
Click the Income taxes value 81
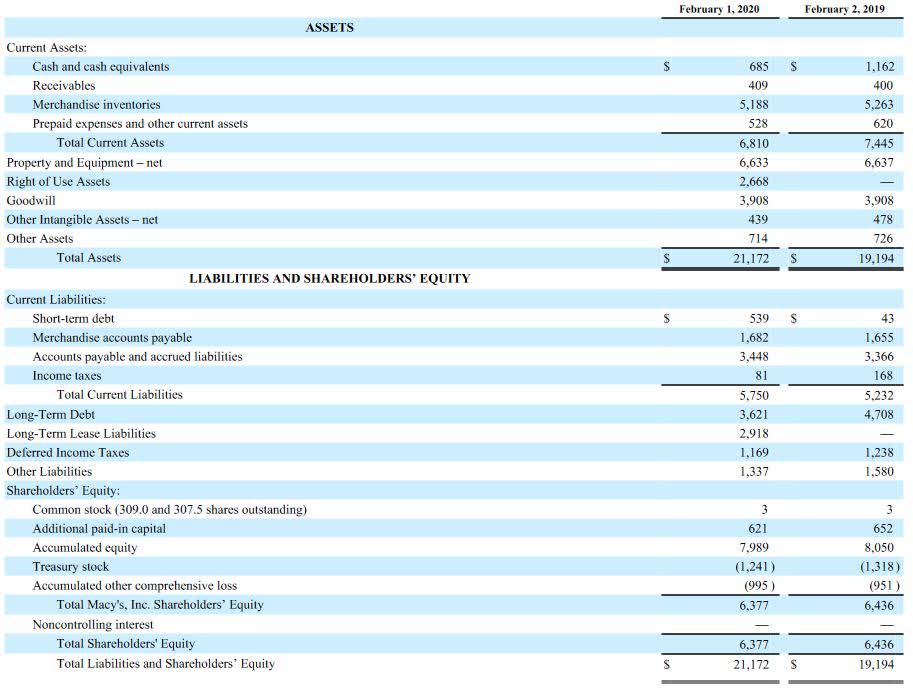pos(762,375)
